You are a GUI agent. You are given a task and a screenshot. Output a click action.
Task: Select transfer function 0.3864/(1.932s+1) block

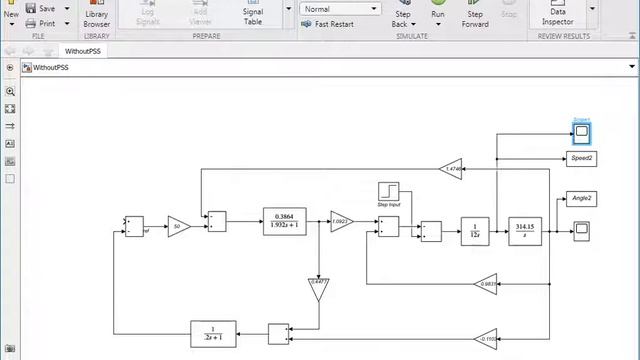[285, 222]
